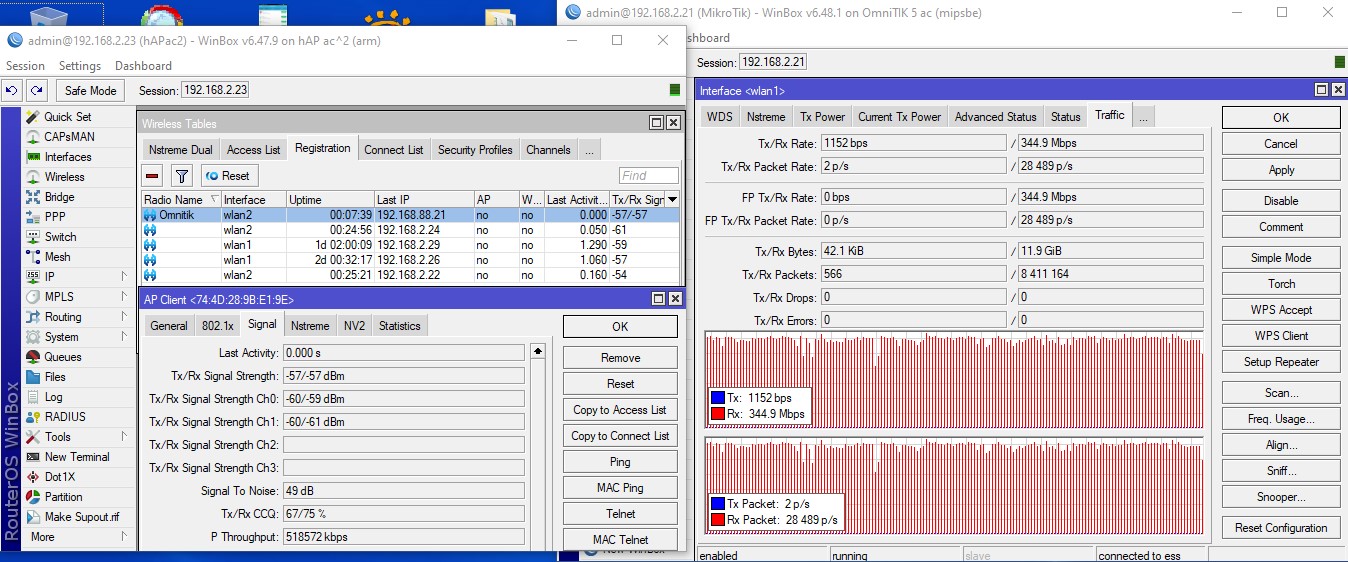The width and height of the screenshot is (1348, 562).
Task: Open Partition in the sidebar menu
Action: click(63, 497)
